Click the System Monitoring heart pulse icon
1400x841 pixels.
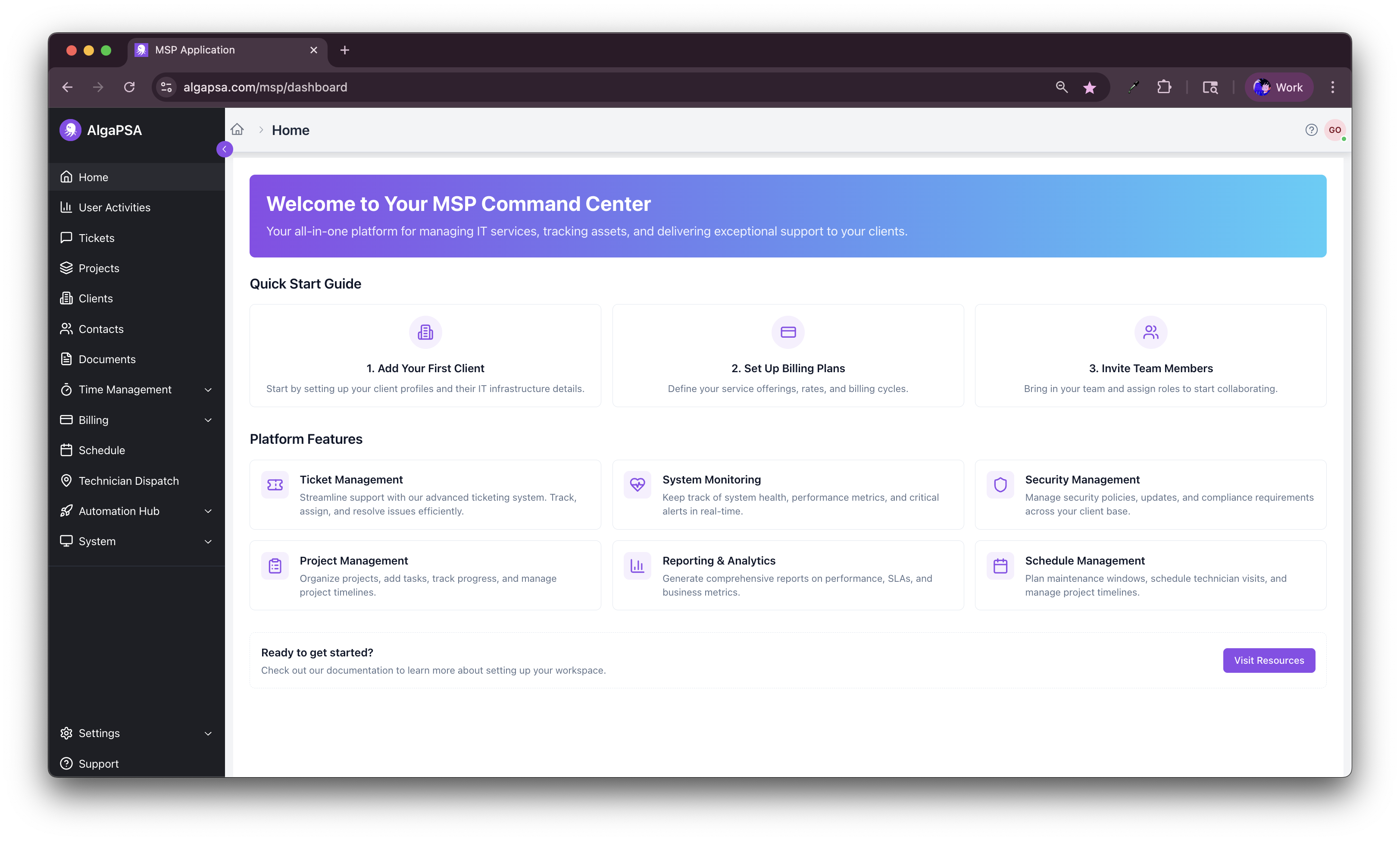[x=637, y=485]
